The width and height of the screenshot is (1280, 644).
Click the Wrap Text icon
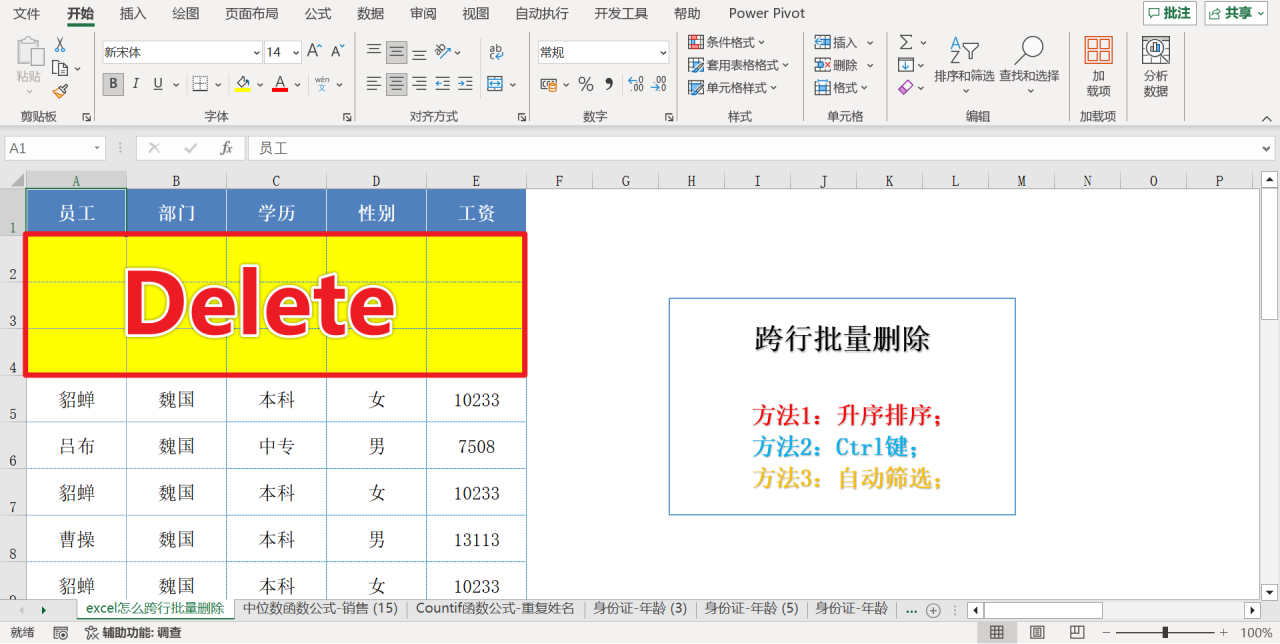496,52
